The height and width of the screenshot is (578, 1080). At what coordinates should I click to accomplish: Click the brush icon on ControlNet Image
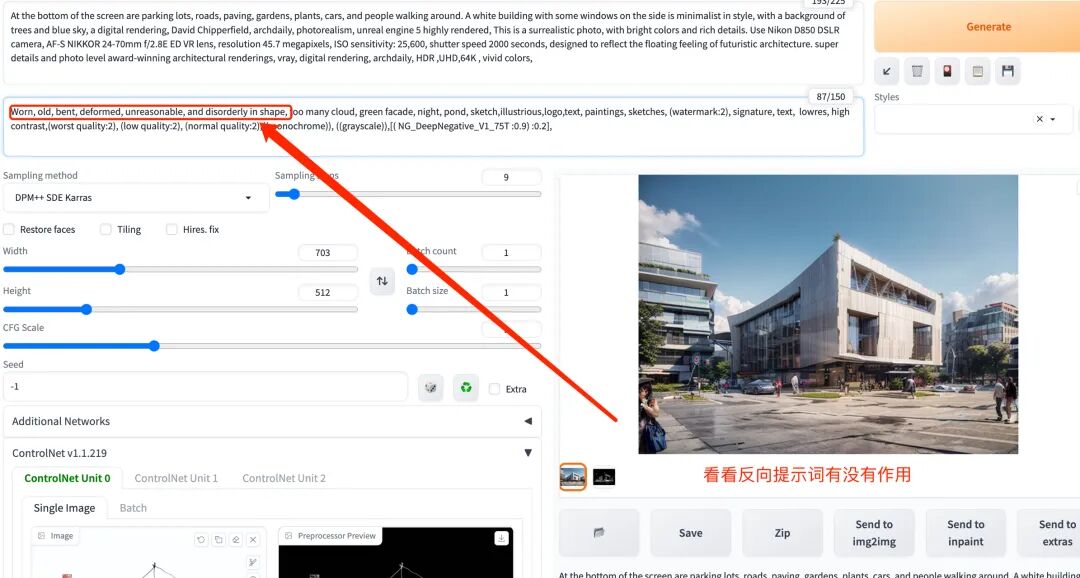coord(253,562)
